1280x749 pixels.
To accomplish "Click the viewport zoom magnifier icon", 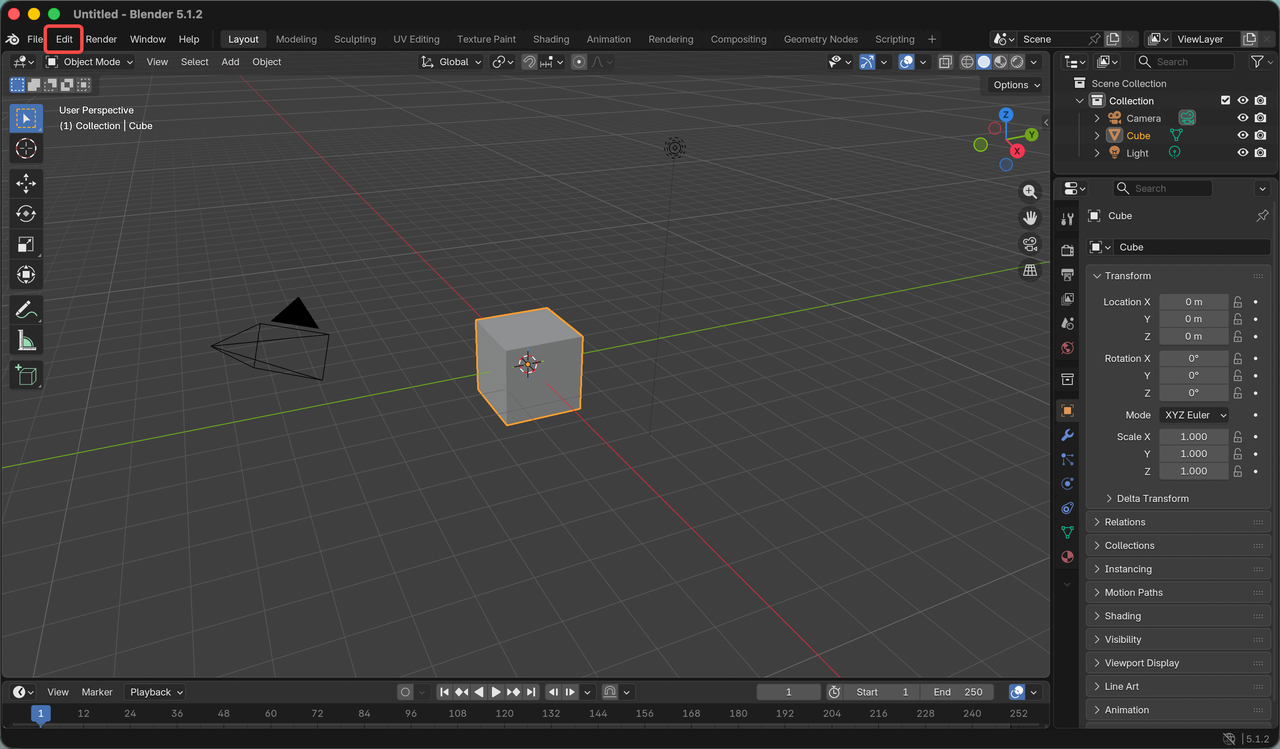I will (x=1030, y=192).
